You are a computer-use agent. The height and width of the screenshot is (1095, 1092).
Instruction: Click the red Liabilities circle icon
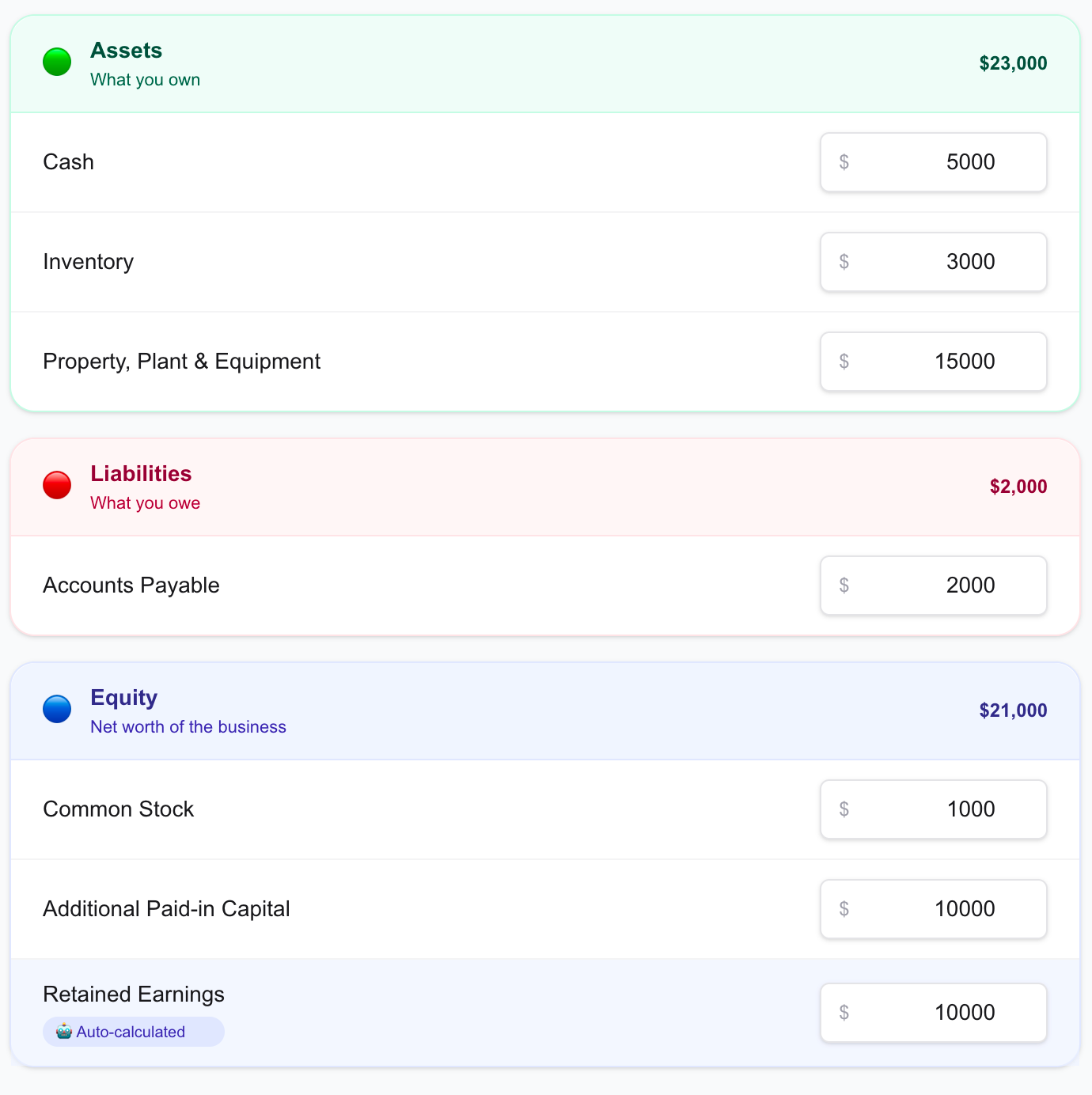(x=56, y=484)
